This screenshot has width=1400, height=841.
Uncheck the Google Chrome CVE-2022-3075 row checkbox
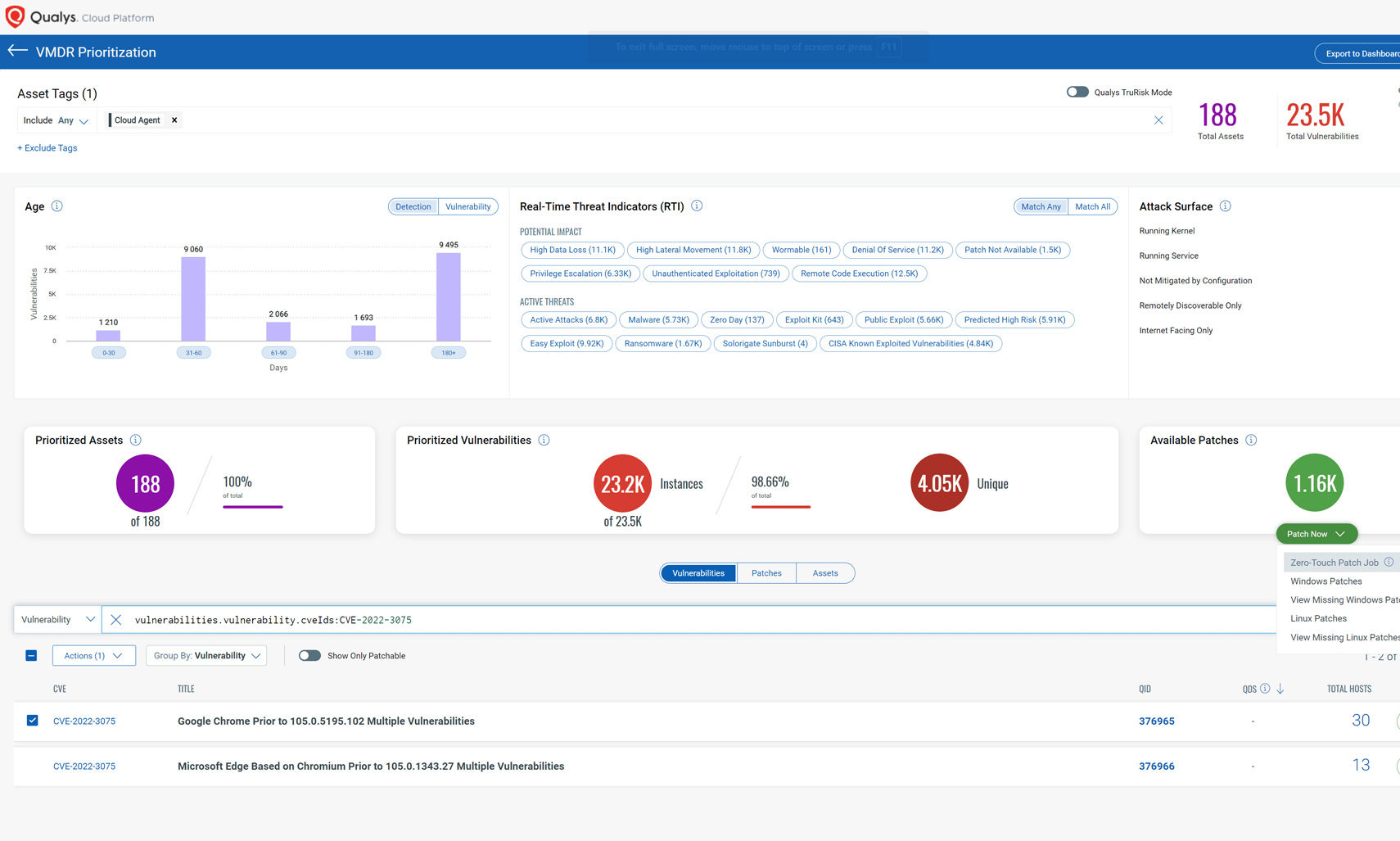[32, 721]
